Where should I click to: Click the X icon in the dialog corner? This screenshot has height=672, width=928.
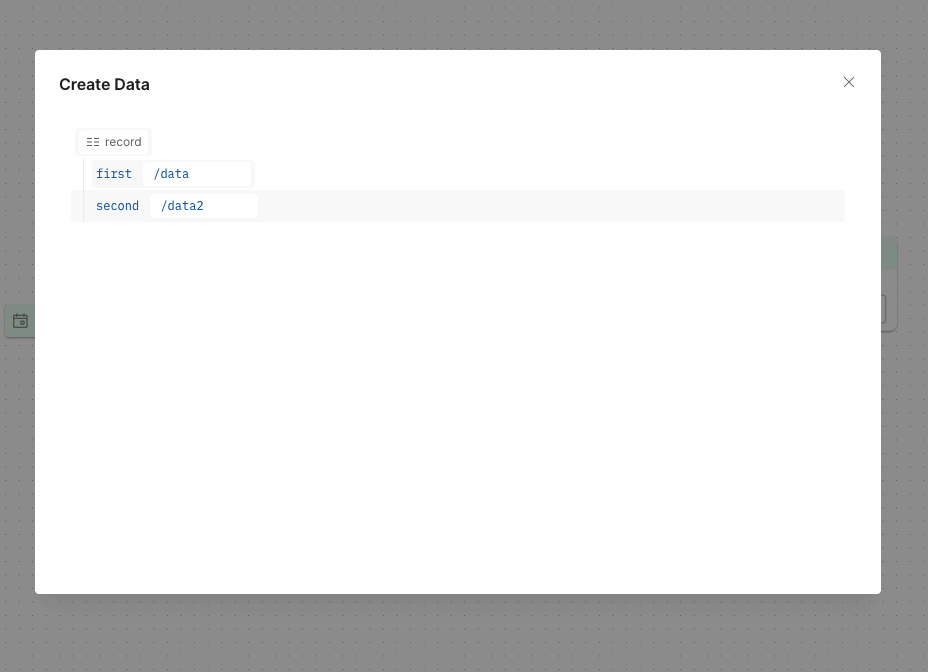[848, 82]
